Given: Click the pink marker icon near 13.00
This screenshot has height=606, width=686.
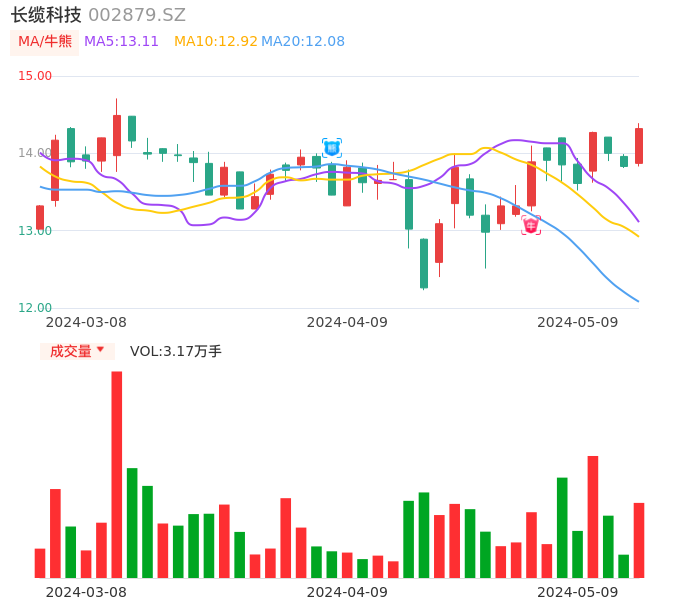Looking at the screenshot, I should click(531, 225).
